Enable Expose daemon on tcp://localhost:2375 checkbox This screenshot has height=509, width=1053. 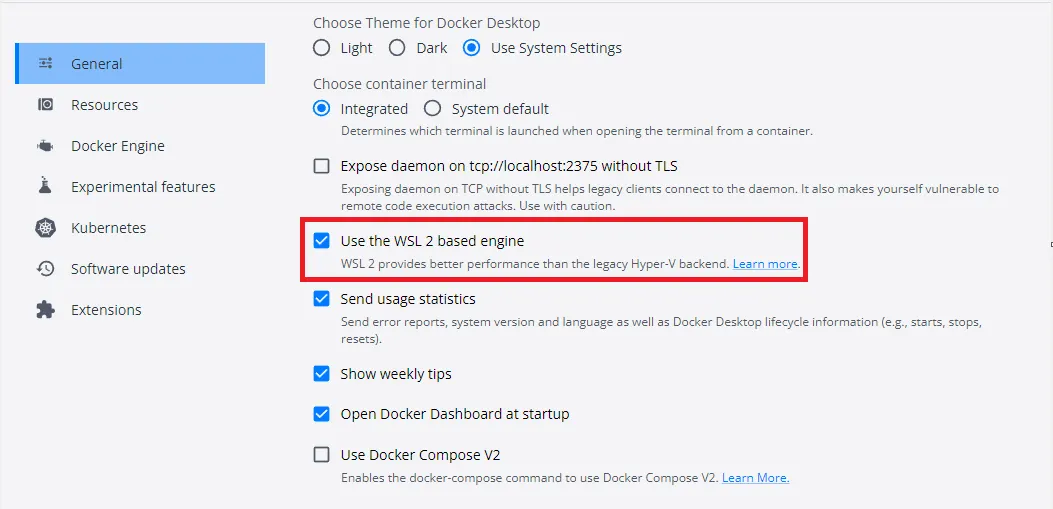(322, 166)
